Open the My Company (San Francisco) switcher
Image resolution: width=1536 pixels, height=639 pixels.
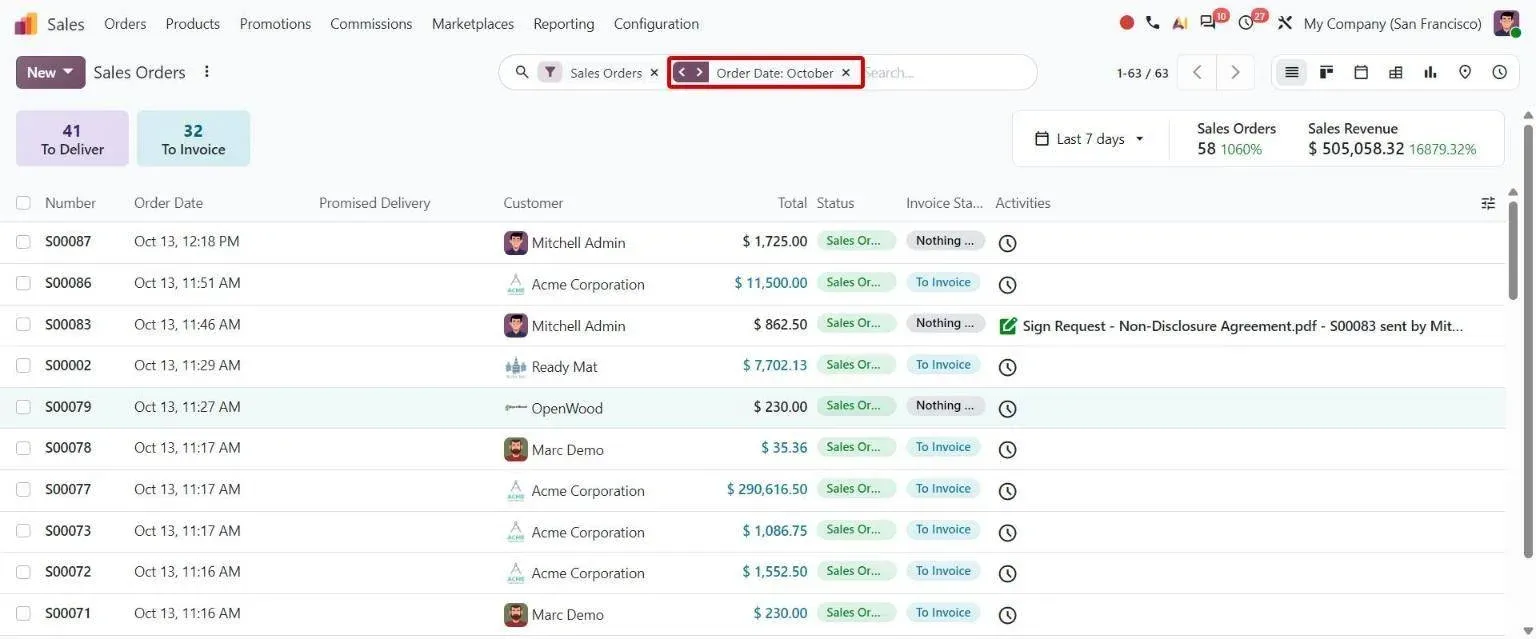pyautogui.click(x=1392, y=23)
